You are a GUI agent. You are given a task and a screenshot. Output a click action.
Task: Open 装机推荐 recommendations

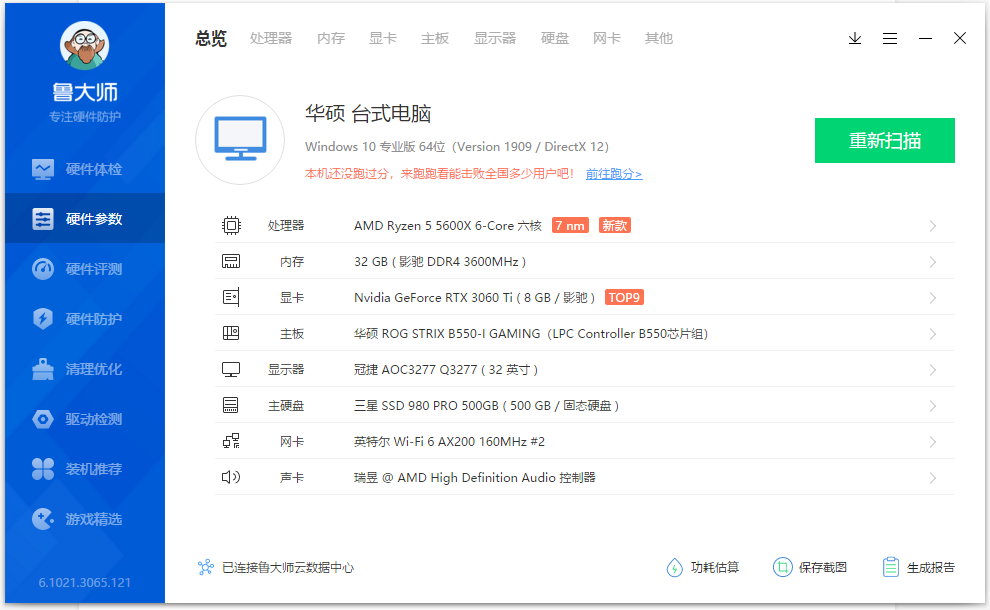click(85, 469)
